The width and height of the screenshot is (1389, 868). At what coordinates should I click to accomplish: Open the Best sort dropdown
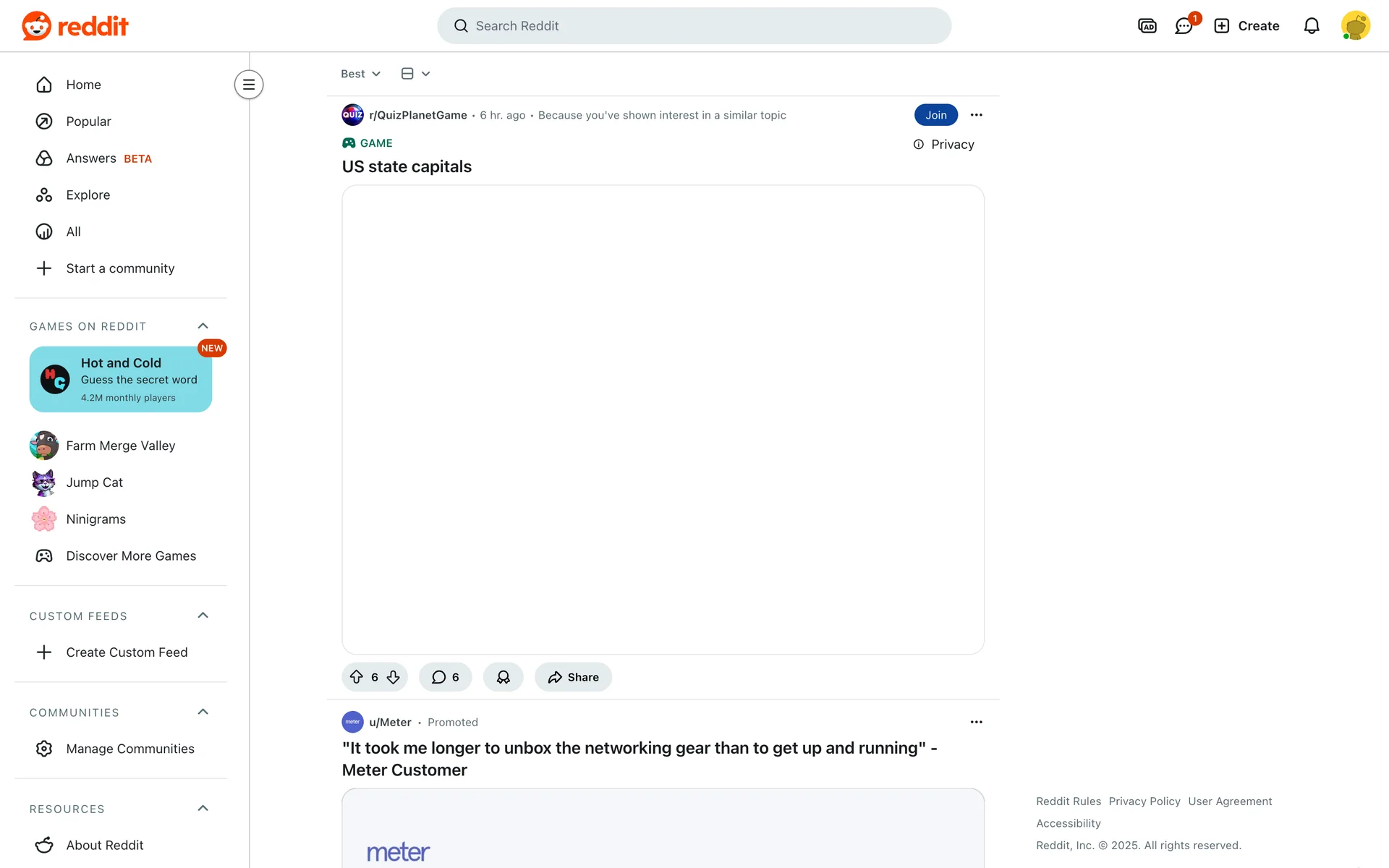360,74
